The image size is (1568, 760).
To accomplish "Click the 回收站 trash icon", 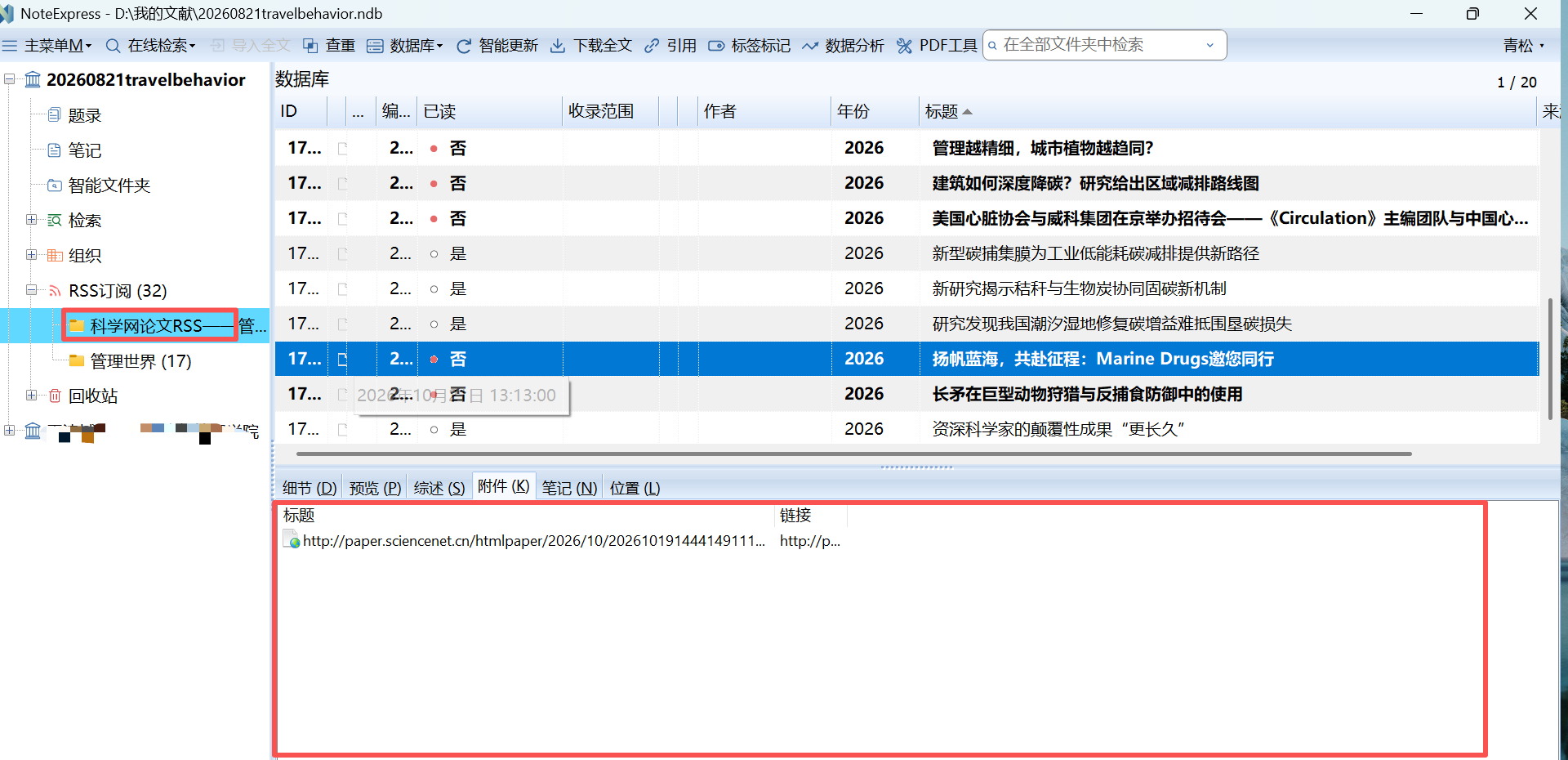I will pyautogui.click(x=55, y=396).
